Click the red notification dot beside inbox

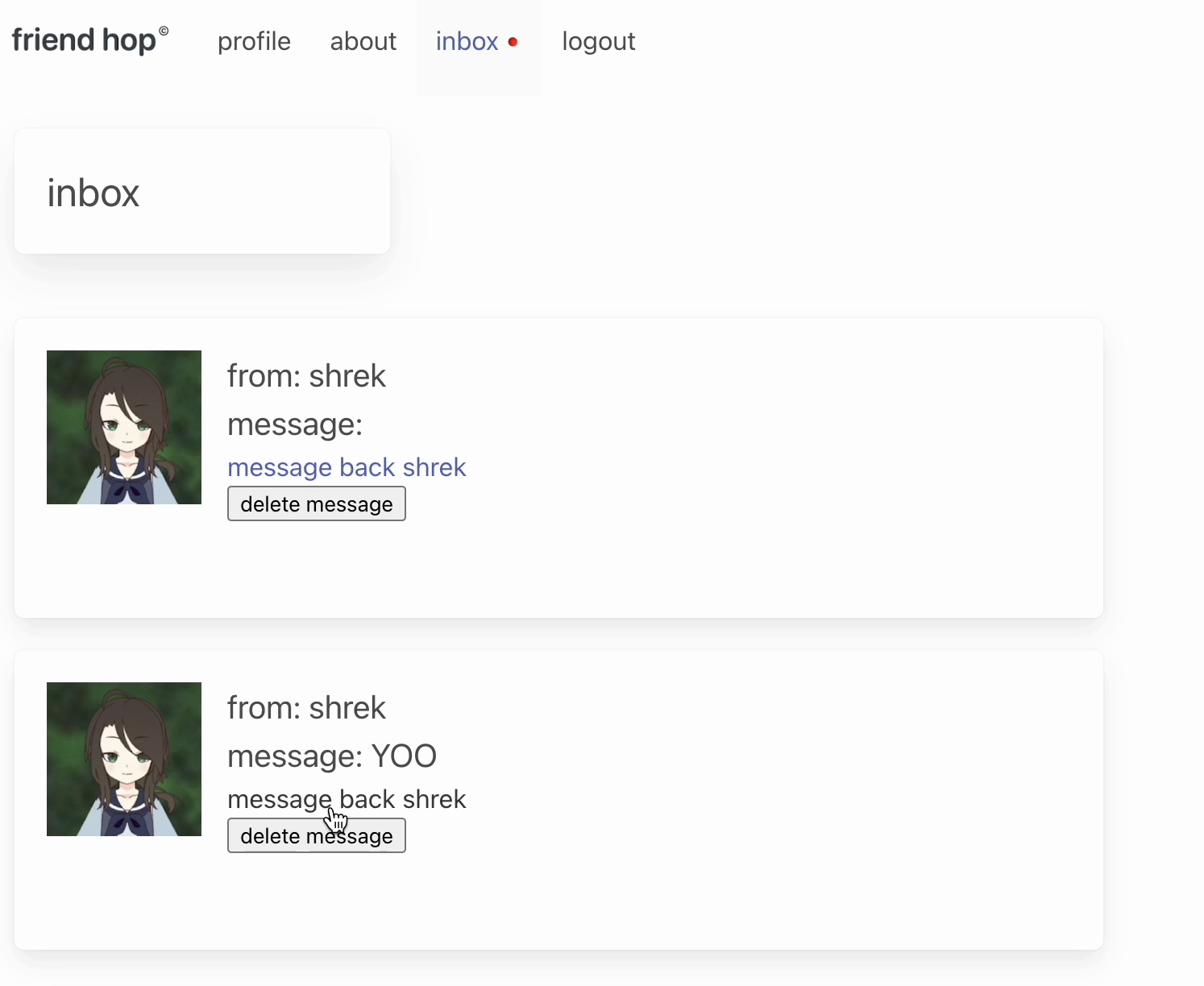(x=513, y=42)
